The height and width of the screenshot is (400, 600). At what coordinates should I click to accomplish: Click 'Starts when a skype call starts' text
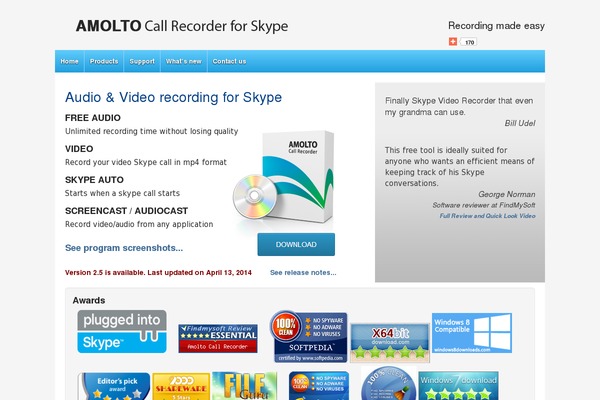click(x=122, y=193)
